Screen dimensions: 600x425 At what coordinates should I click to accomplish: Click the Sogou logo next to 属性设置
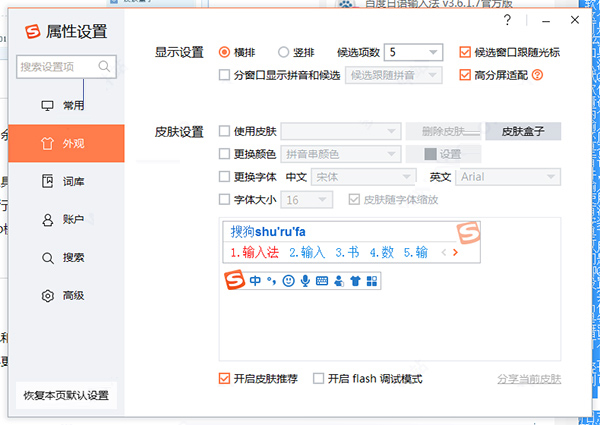[x=33, y=31]
